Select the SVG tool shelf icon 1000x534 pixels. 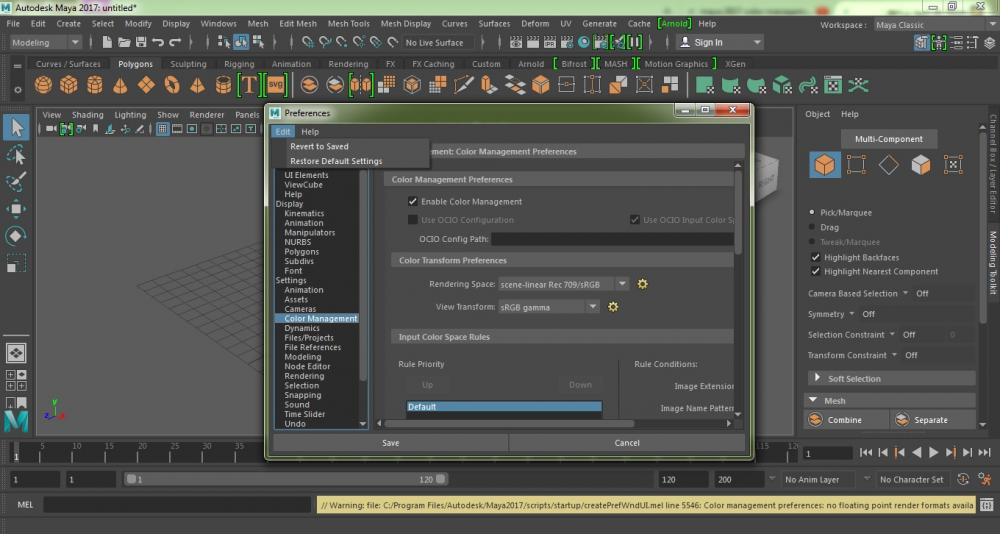coord(275,85)
